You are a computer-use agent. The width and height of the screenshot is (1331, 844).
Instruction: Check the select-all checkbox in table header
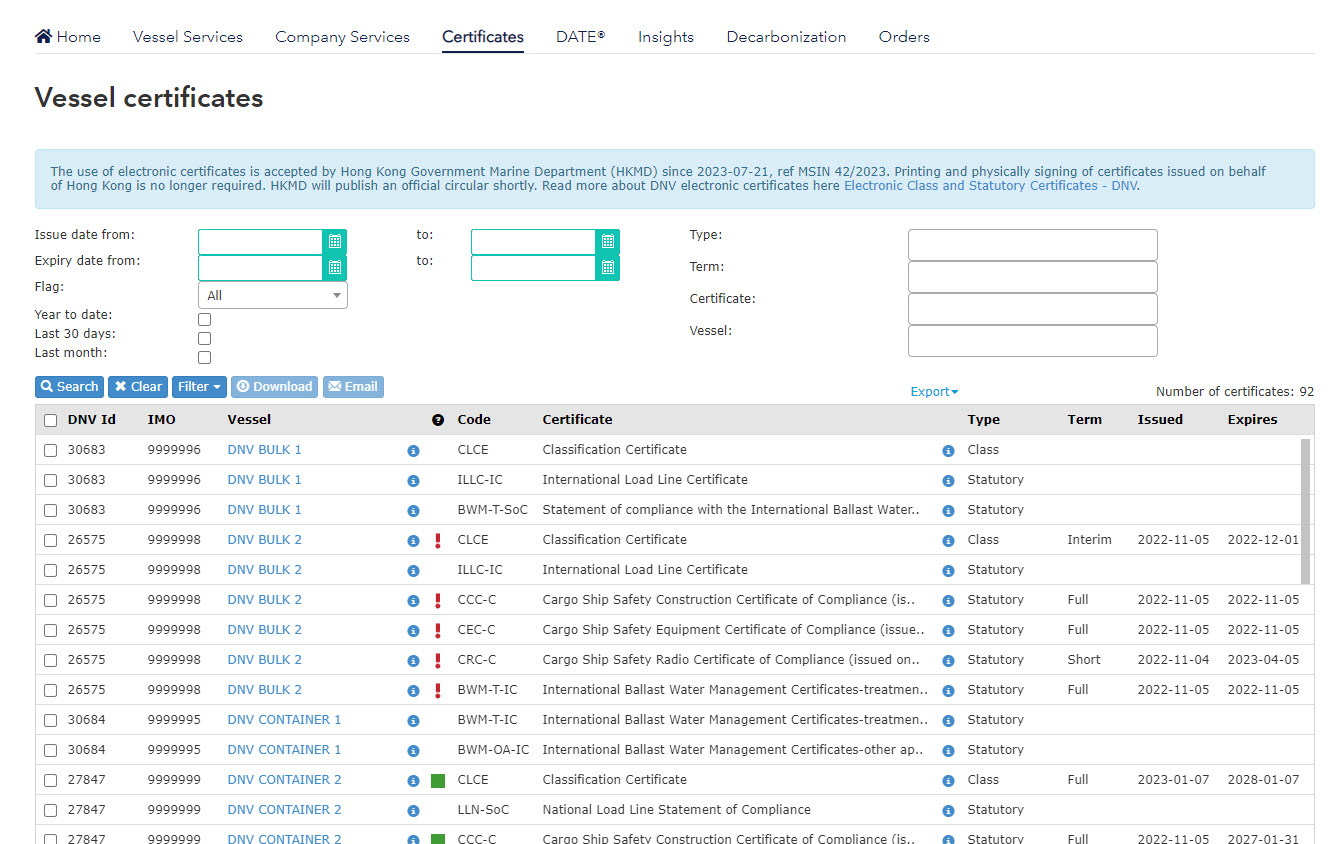(x=50, y=420)
